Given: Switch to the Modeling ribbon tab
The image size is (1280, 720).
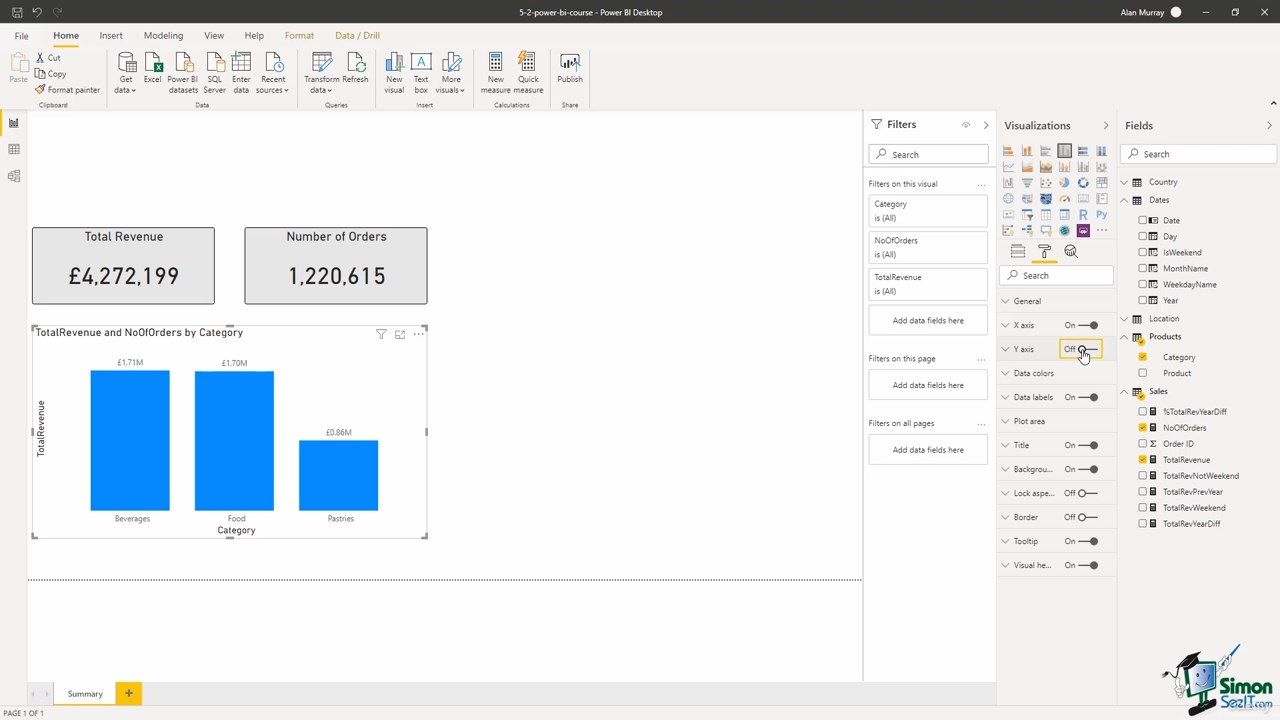Looking at the screenshot, I should (x=163, y=36).
